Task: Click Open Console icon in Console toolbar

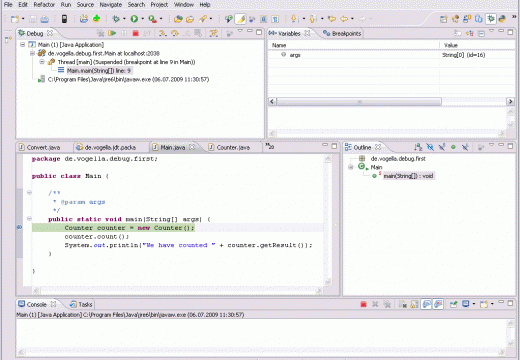Action: [484, 304]
